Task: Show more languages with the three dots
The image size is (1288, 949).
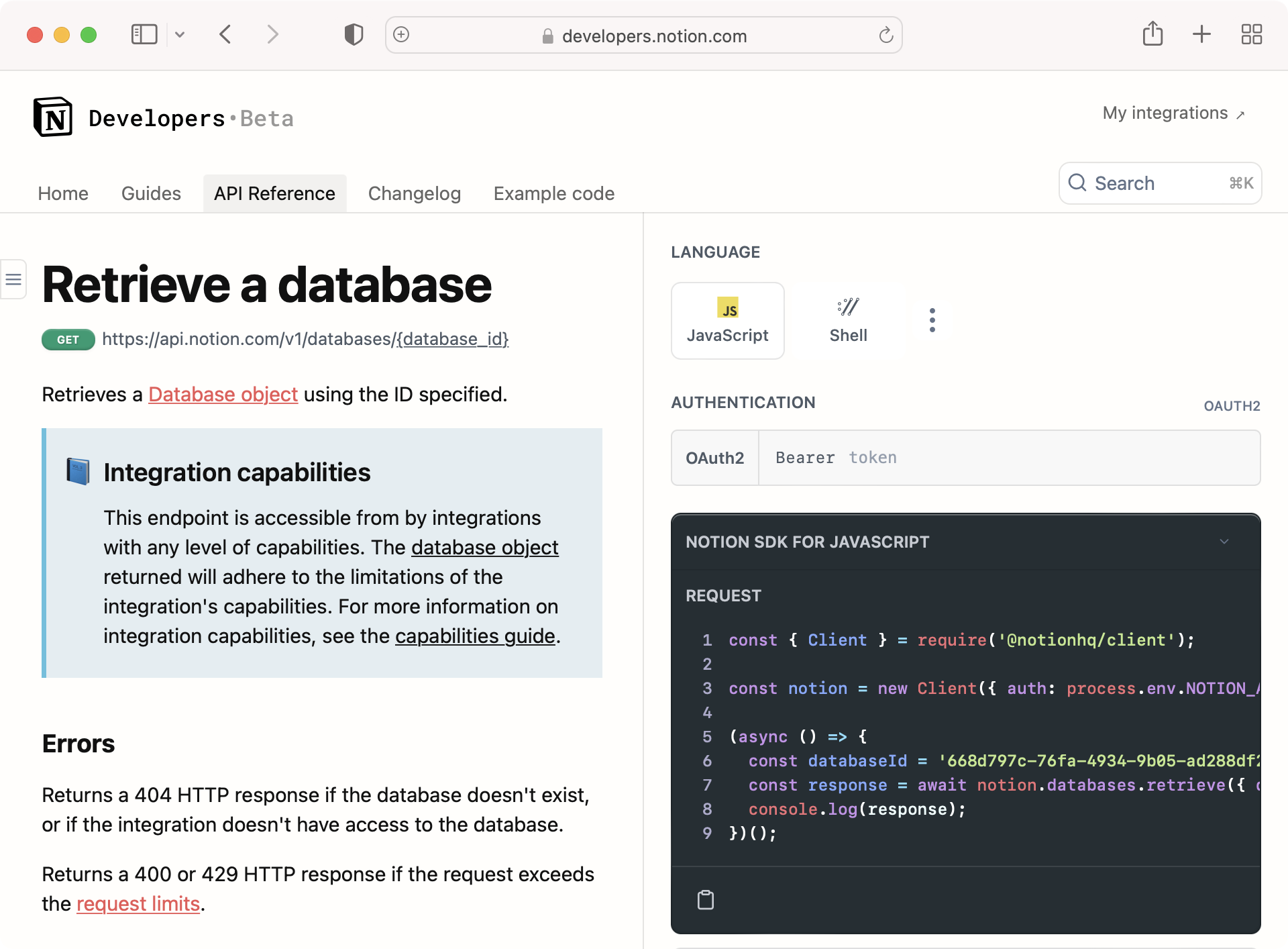Action: point(932,320)
